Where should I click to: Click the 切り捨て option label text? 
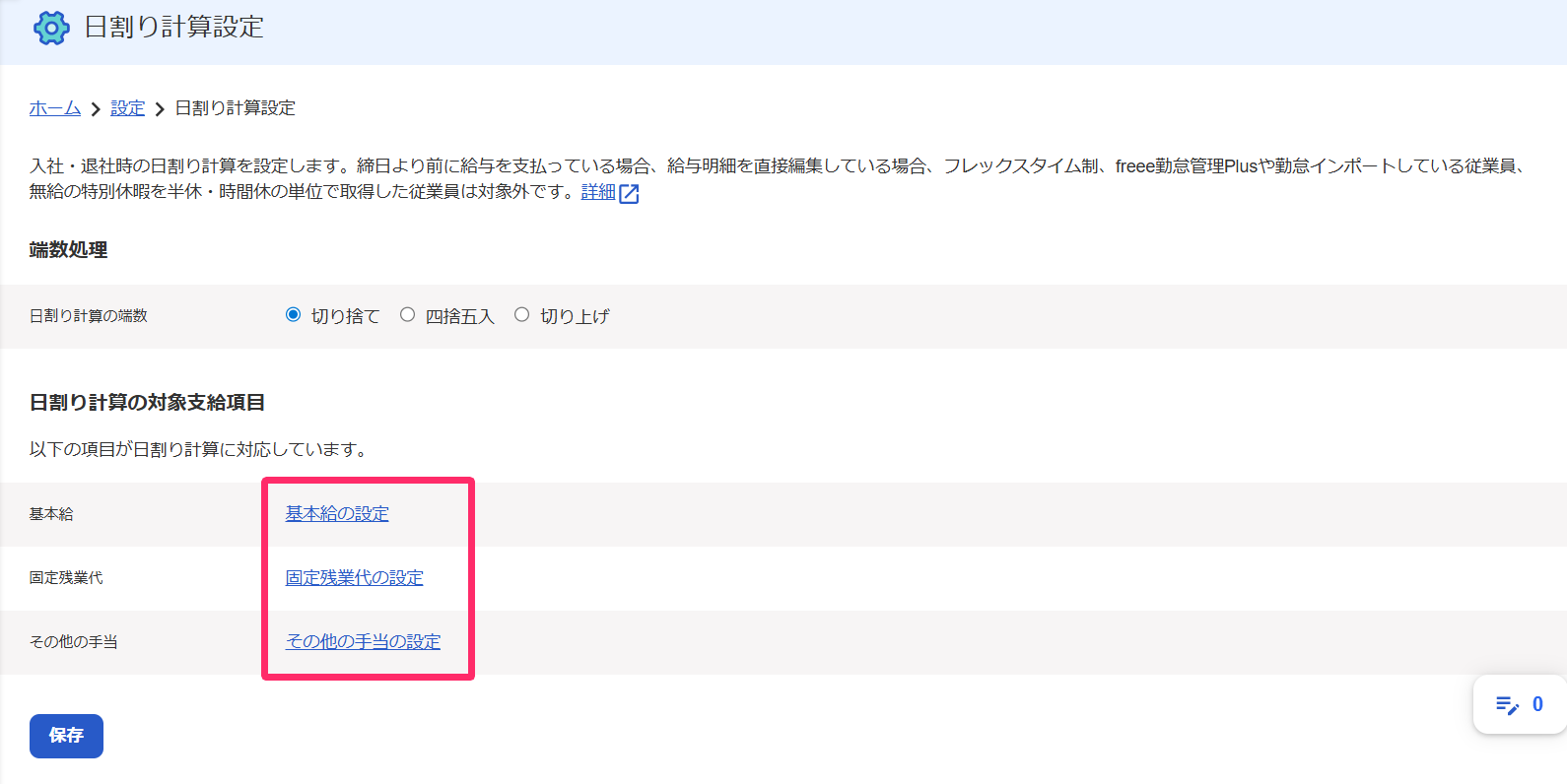[x=345, y=316]
